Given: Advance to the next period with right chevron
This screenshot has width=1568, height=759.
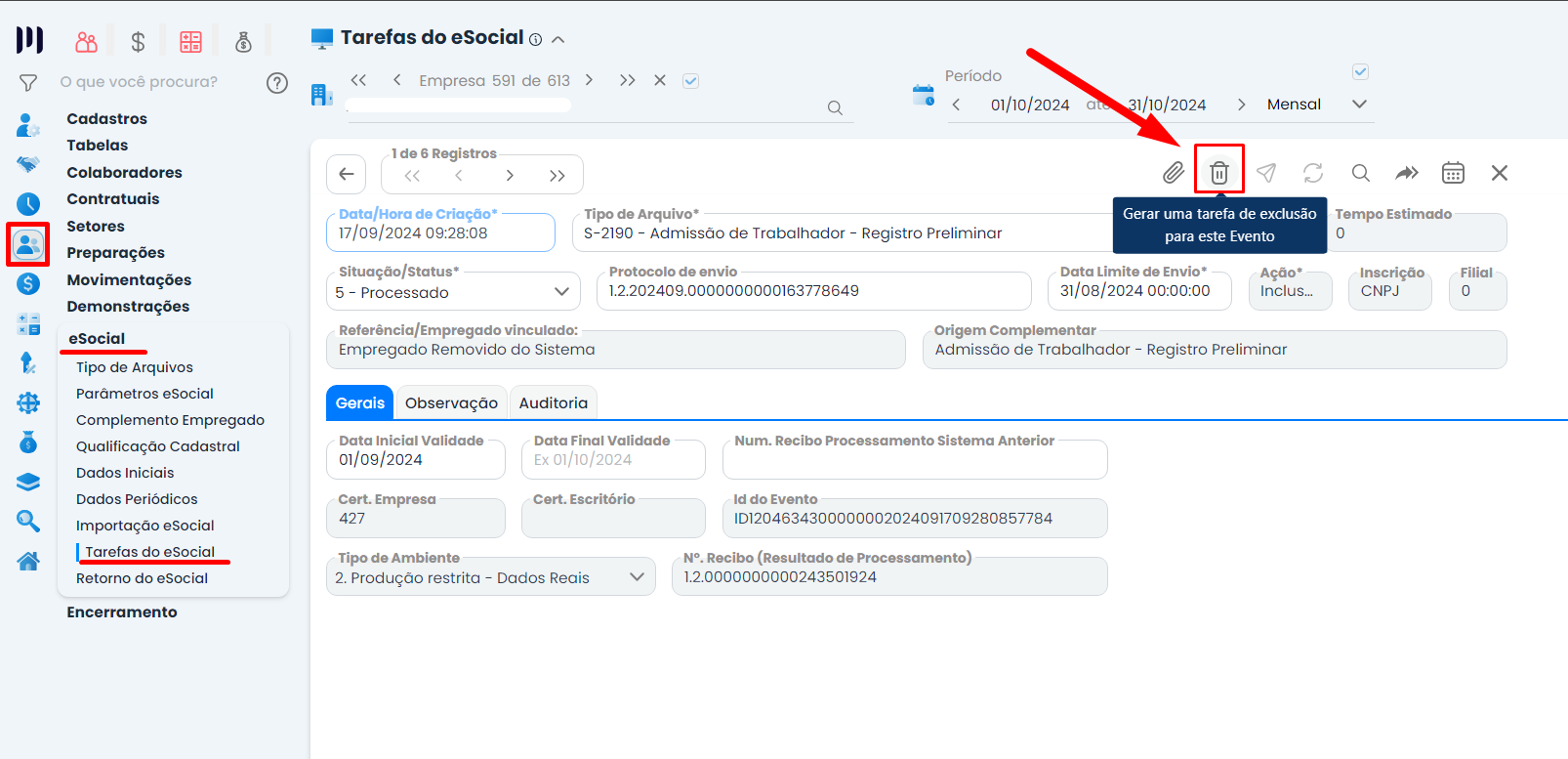Looking at the screenshot, I should tap(1241, 105).
